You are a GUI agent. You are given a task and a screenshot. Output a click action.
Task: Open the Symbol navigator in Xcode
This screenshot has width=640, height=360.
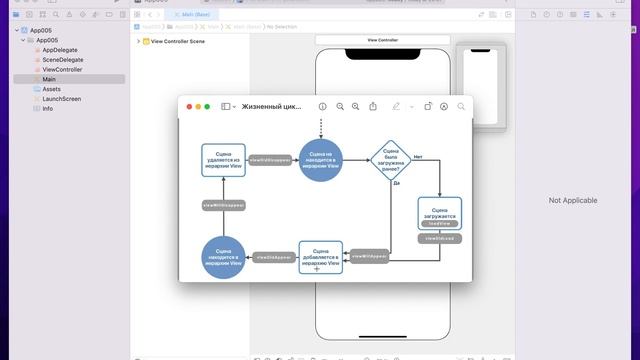click(42, 15)
